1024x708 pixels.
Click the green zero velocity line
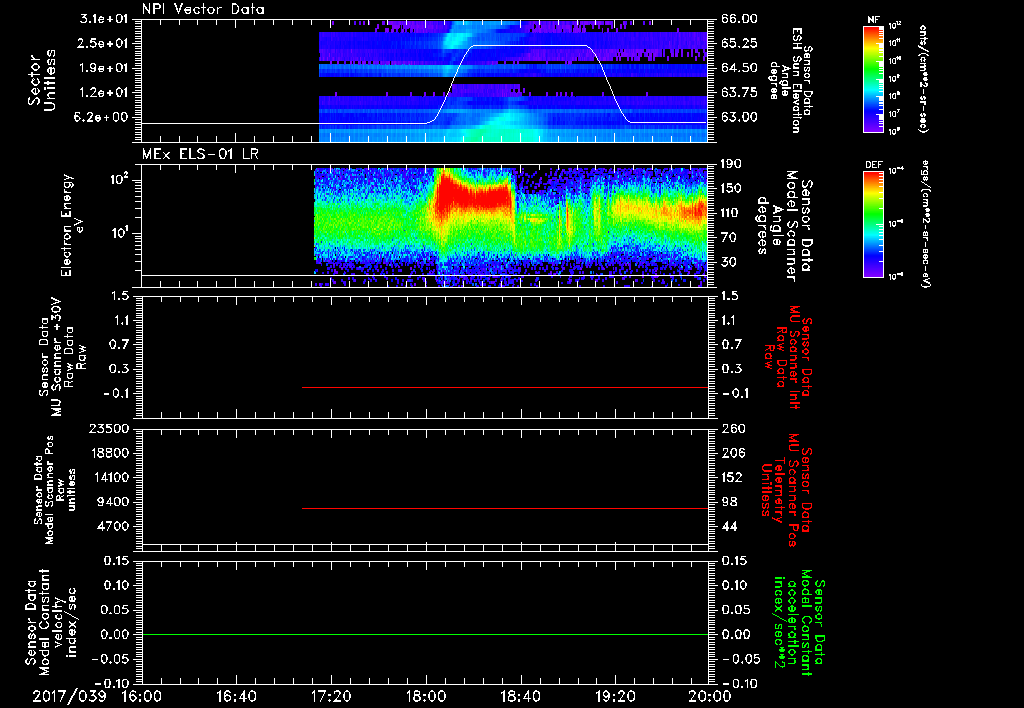click(425, 634)
